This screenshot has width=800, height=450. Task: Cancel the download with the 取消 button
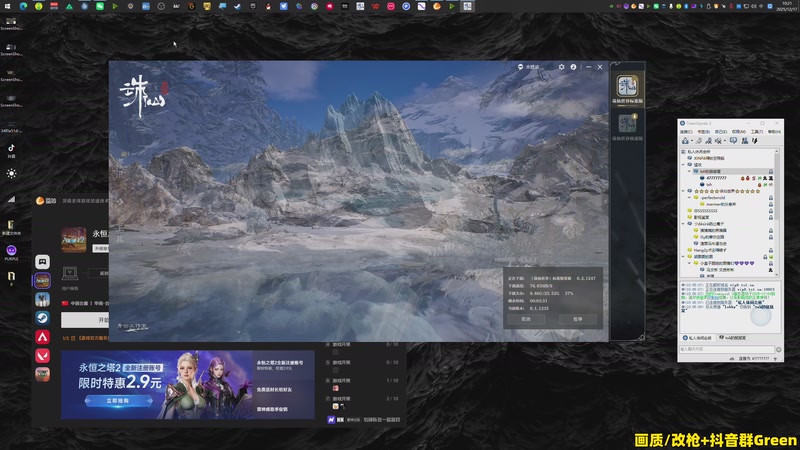[526, 319]
